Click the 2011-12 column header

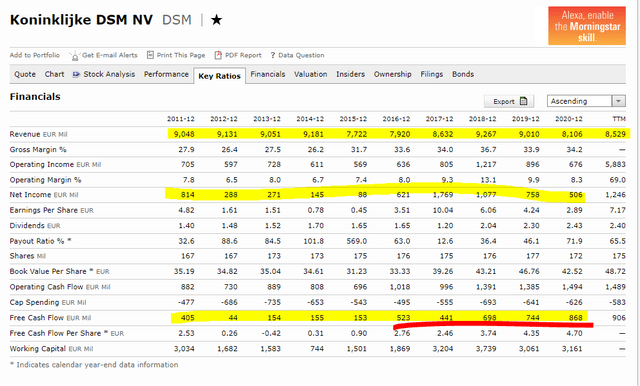181,119
